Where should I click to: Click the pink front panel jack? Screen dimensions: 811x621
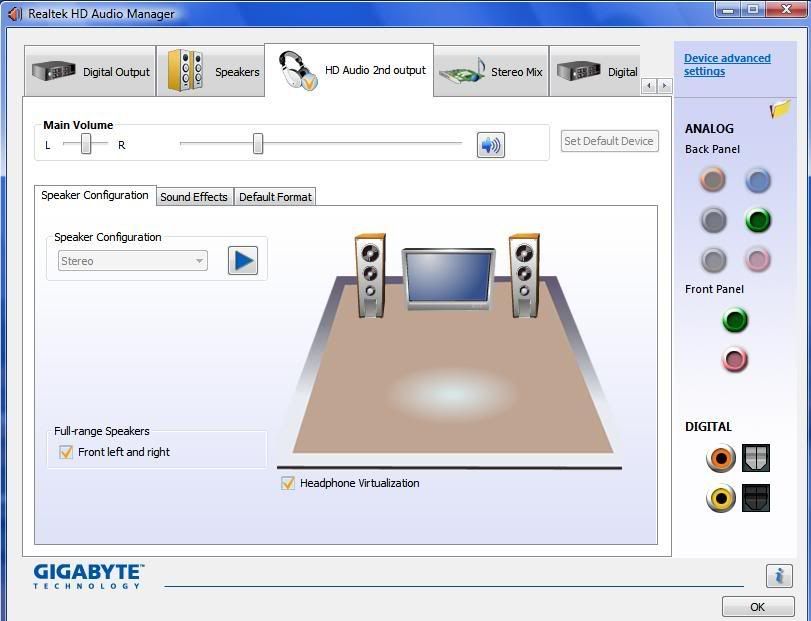tap(734, 359)
